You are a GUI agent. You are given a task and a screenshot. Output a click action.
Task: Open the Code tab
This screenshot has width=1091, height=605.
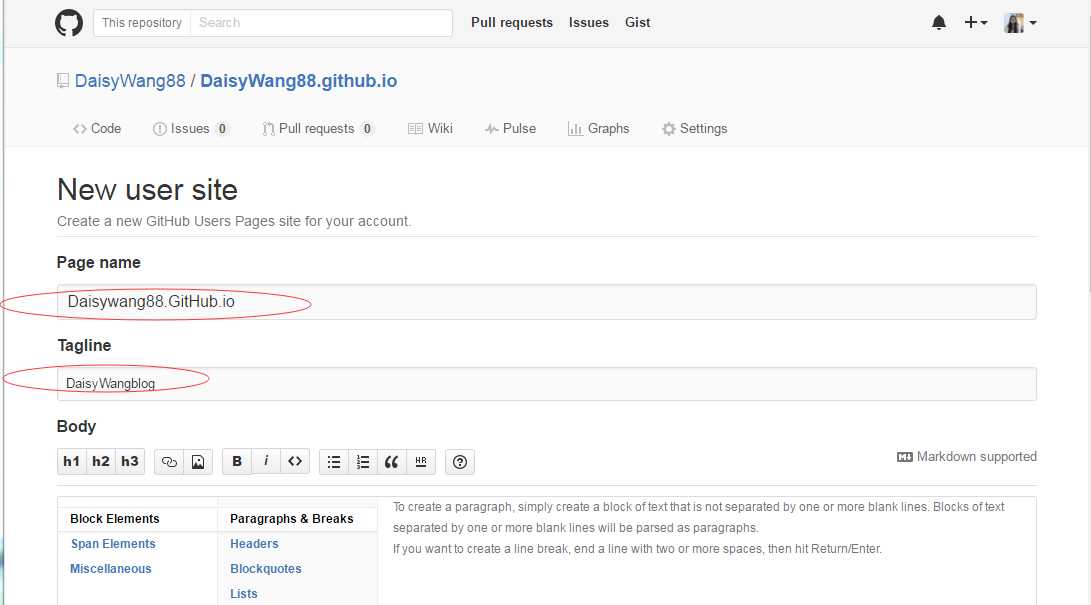(x=97, y=129)
